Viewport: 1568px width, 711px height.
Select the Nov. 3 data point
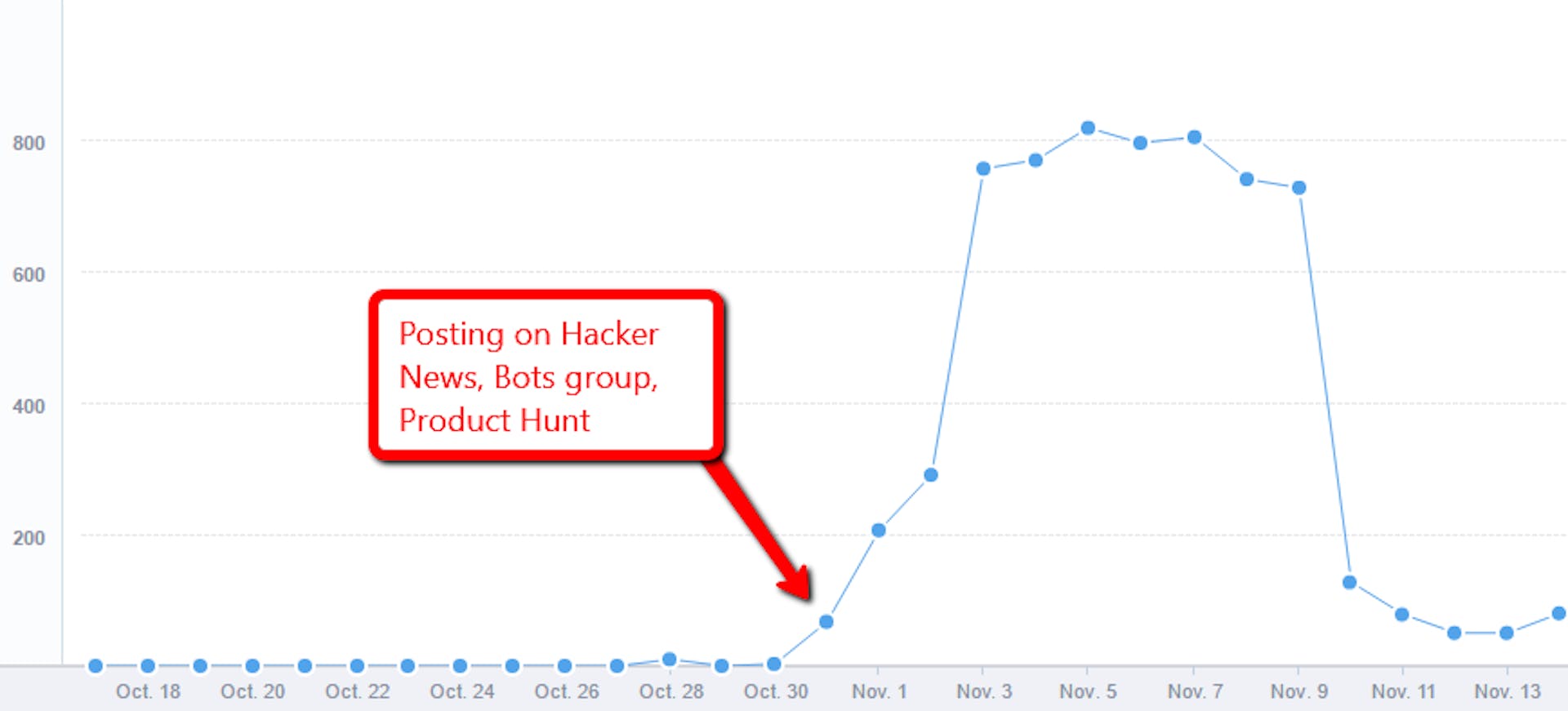pyautogui.click(x=983, y=169)
